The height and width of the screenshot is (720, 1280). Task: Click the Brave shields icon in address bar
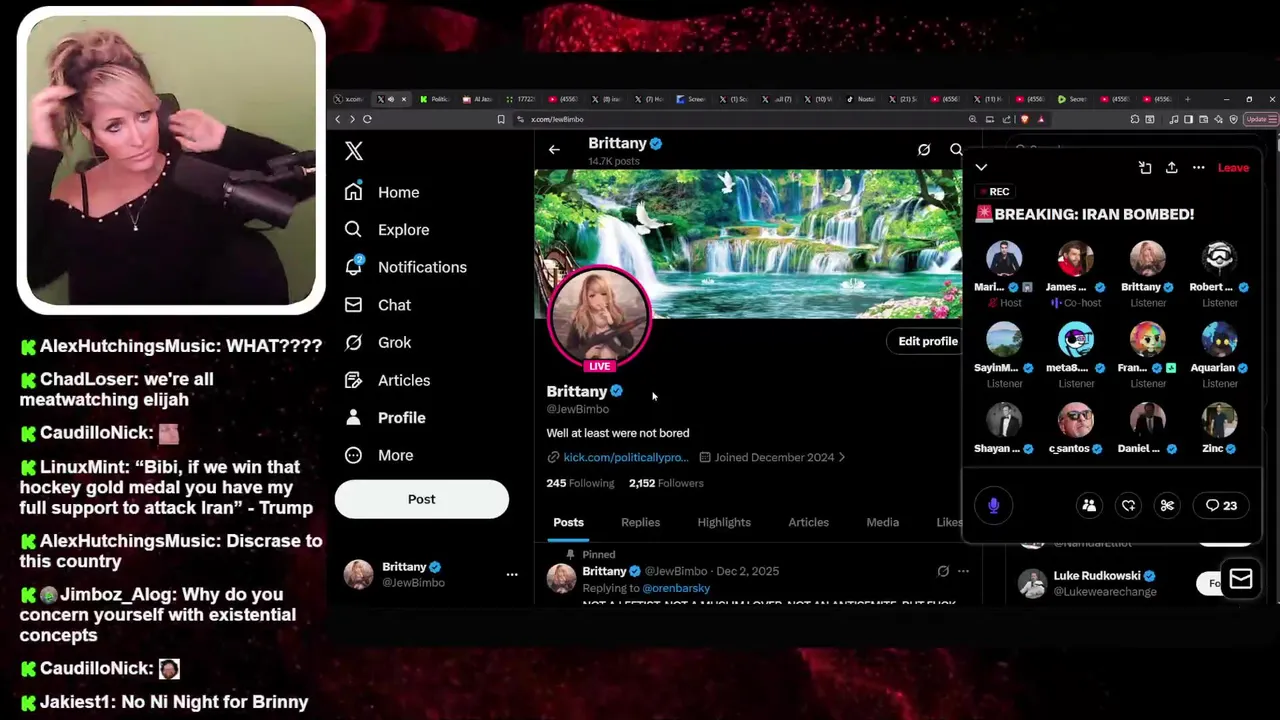pyautogui.click(x=1026, y=119)
